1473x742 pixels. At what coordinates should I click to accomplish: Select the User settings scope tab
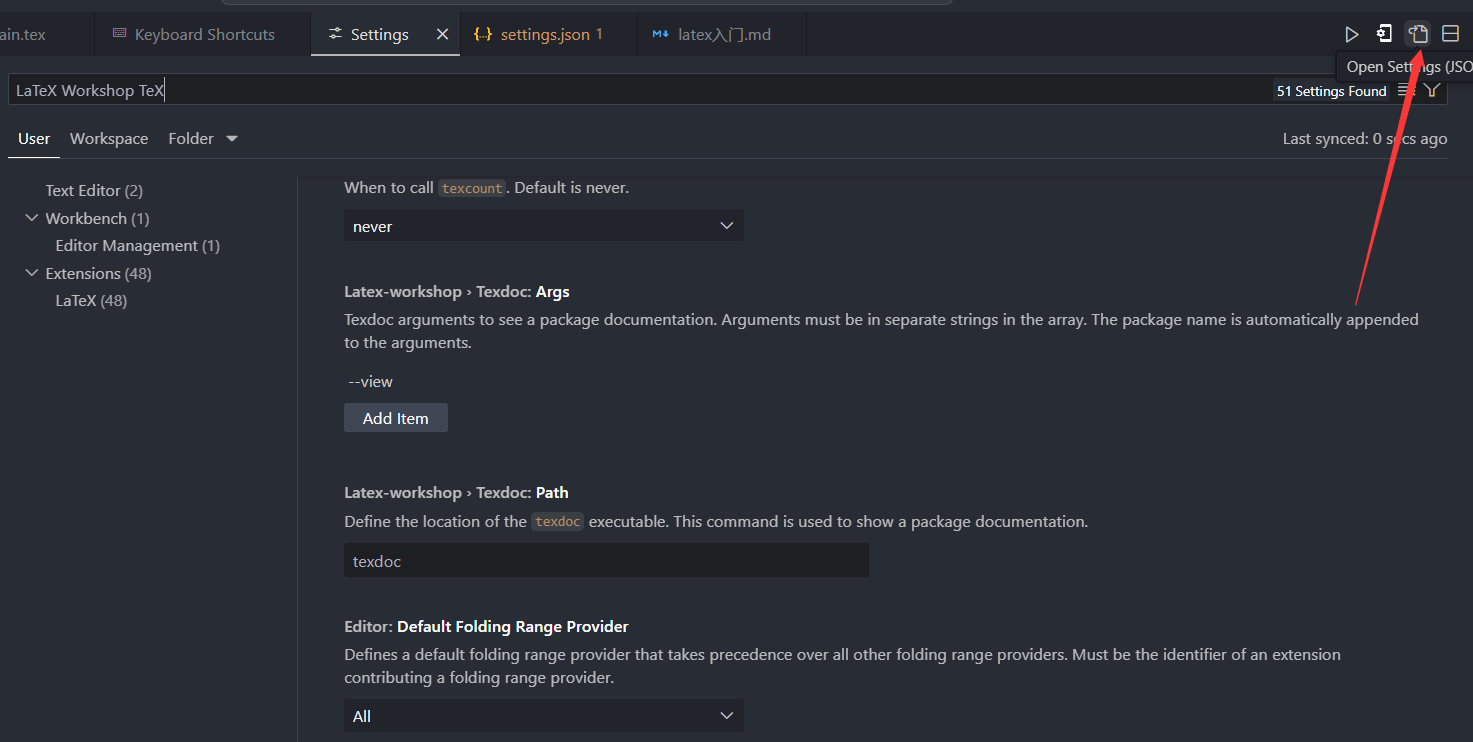coord(34,139)
